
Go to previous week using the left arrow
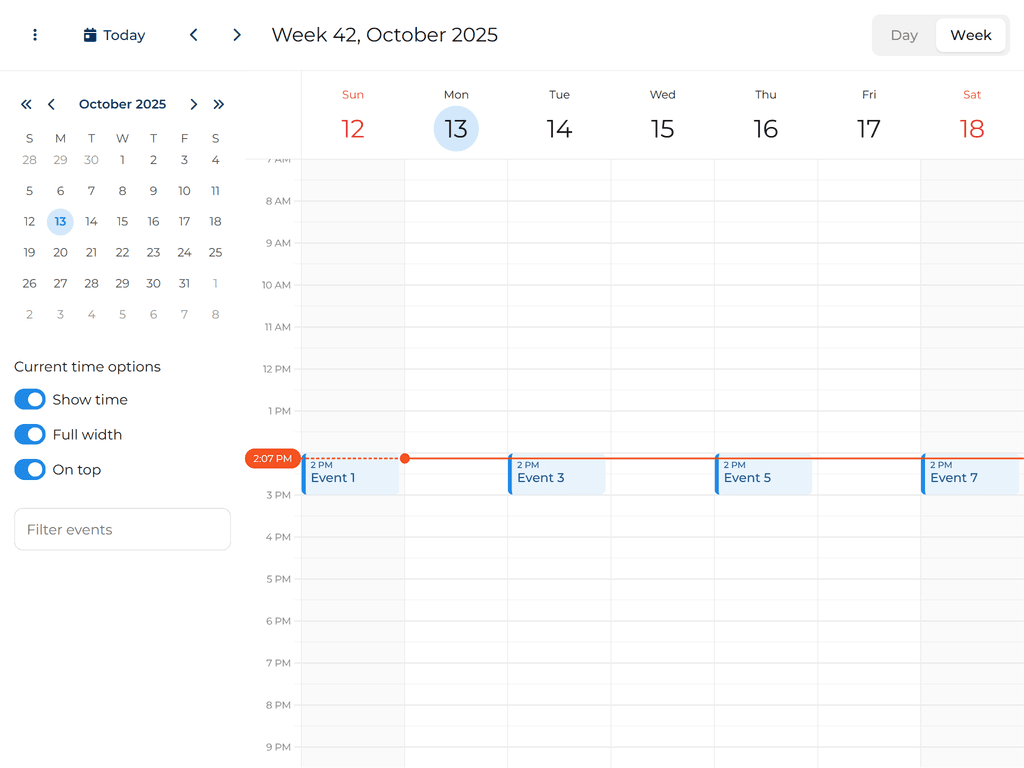point(193,35)
